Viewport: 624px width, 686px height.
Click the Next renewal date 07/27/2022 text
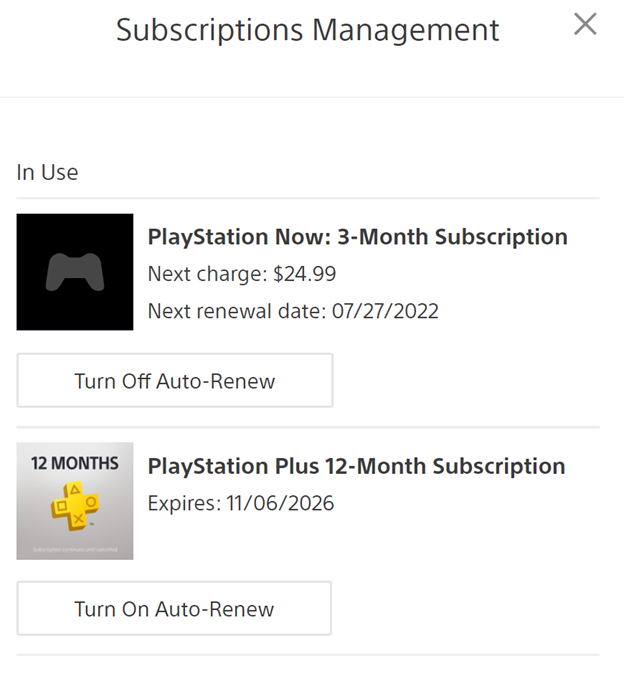293,311
